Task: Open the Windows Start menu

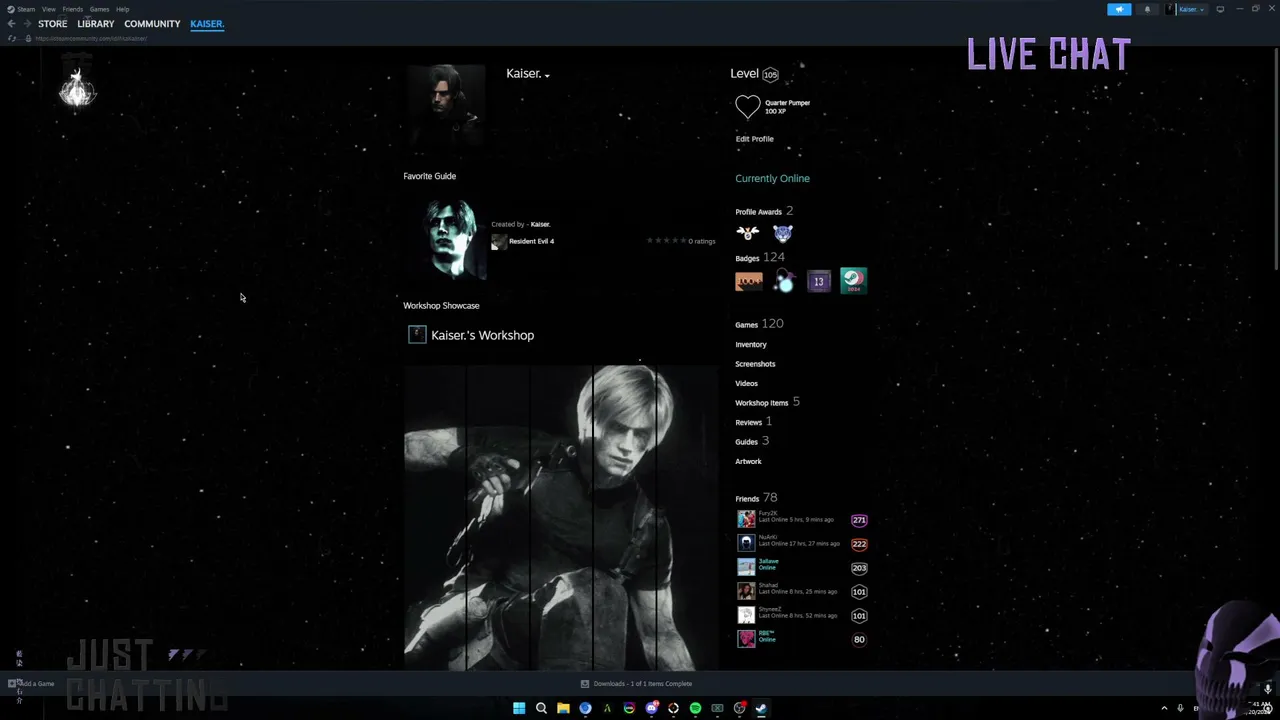Action: pyautogui.click(x=519, y=708)
